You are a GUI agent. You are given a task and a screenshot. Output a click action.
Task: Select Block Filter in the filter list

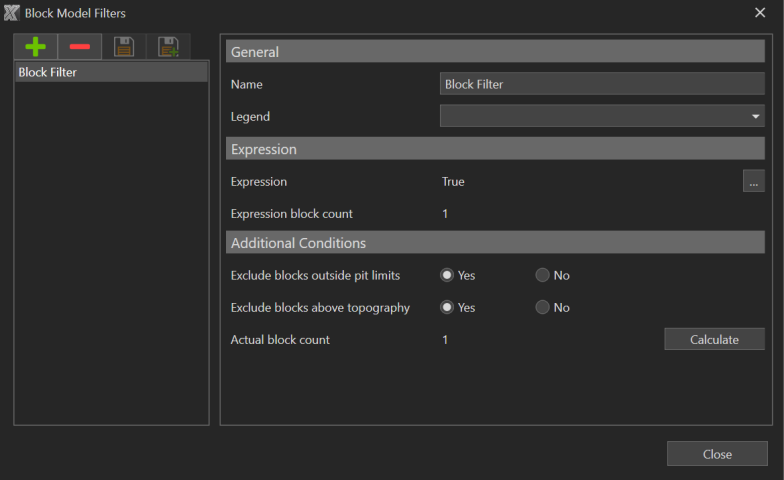tap(112, 72)
